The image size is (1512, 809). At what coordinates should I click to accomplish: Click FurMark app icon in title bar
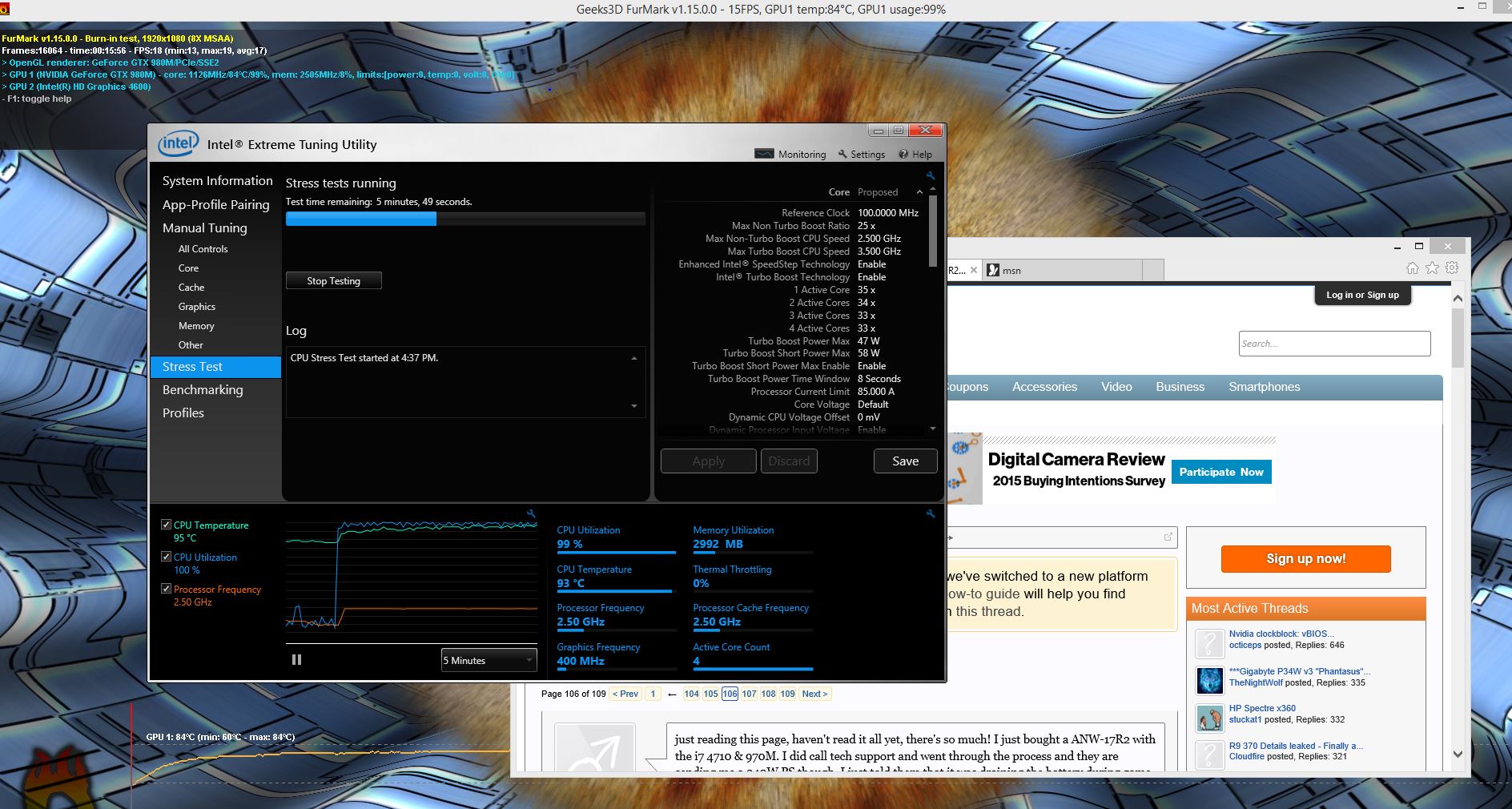5,10
